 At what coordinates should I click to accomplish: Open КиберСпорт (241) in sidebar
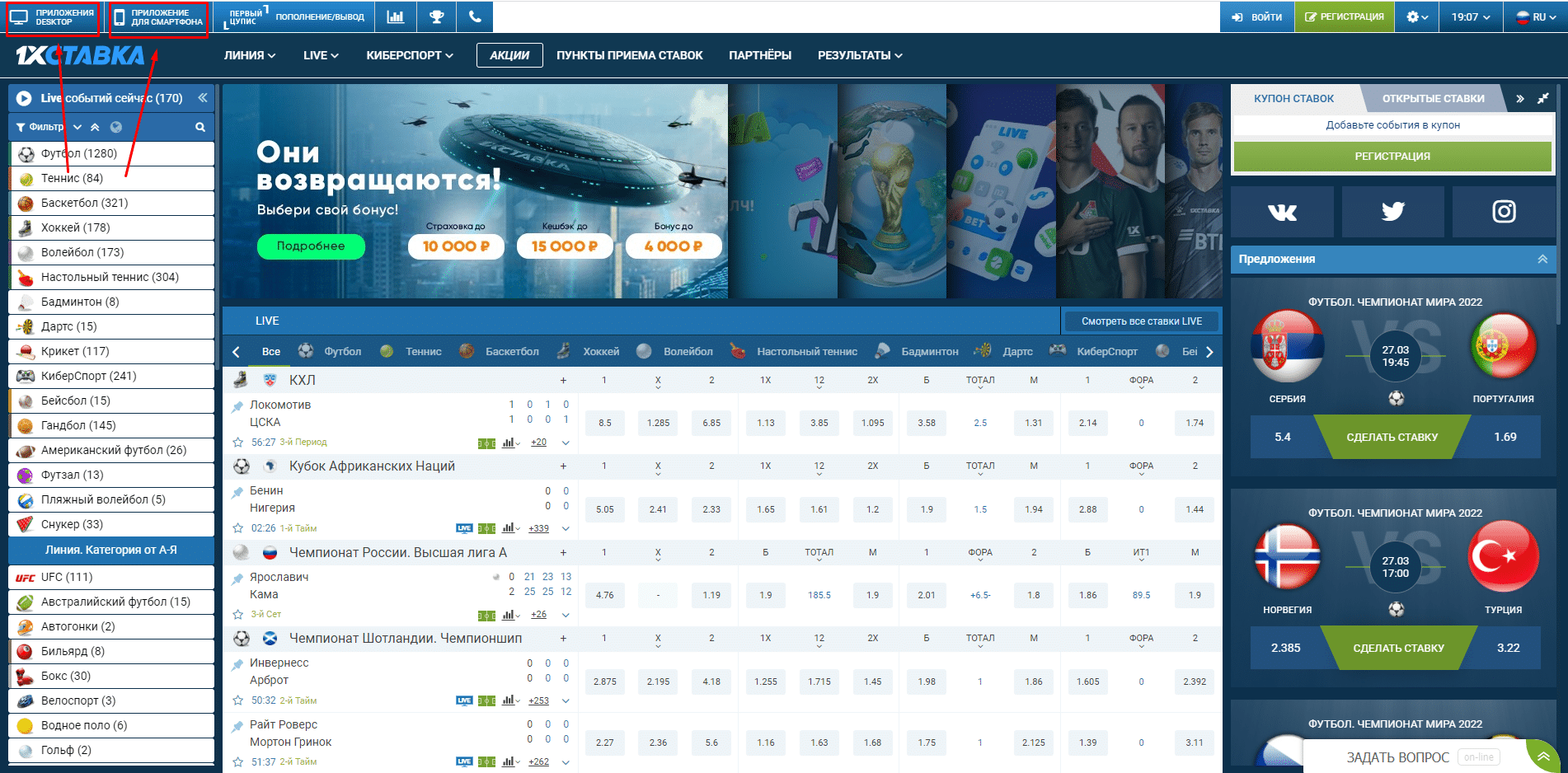point(111,376)
